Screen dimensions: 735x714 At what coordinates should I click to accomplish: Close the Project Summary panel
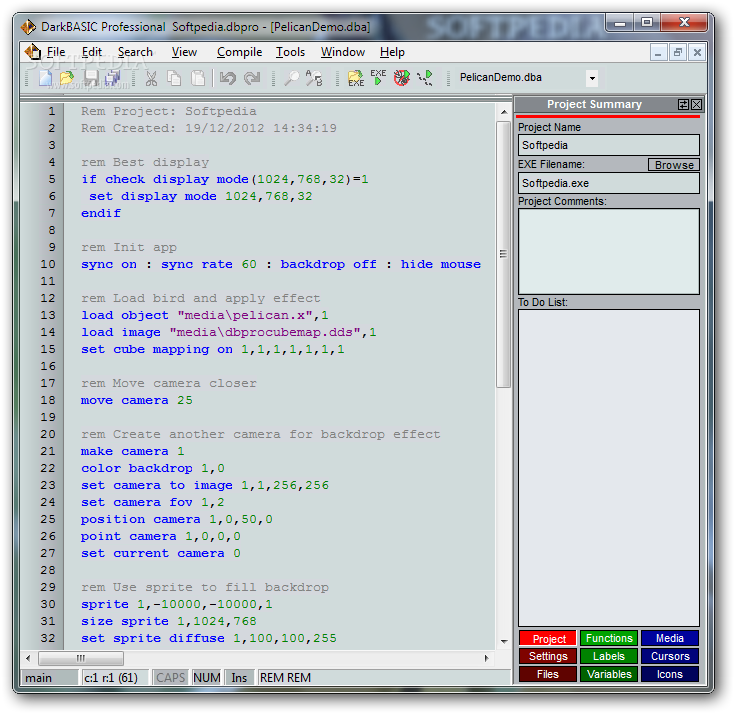[697, 105]
